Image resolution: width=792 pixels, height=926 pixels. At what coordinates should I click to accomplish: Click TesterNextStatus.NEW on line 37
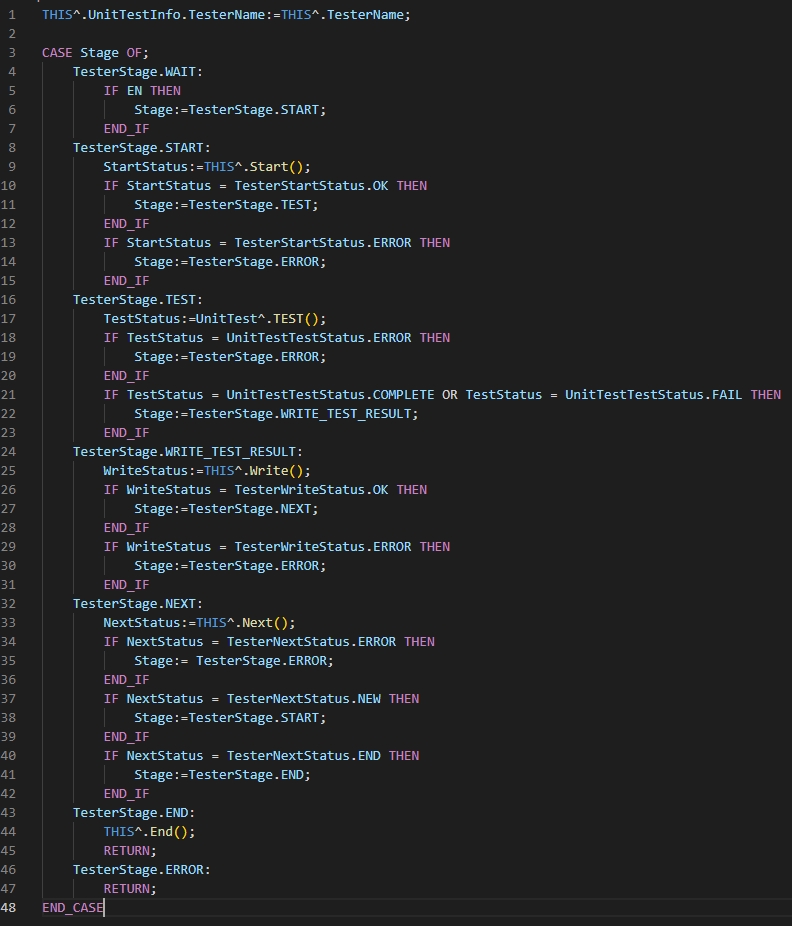pyautogui.click(x=304, y=699)
